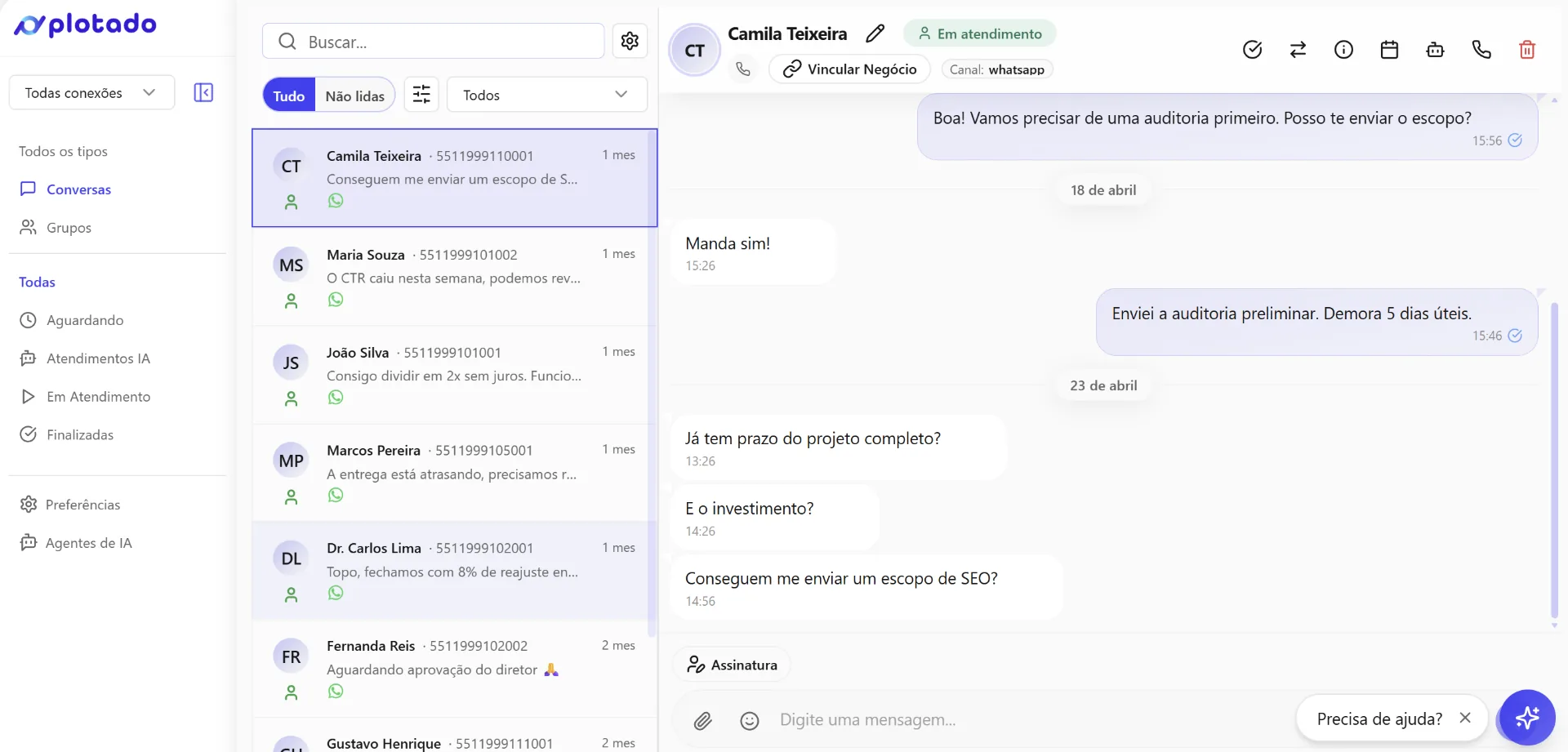Close the 'Precisa de ajuda?' popup
The height and width of the screenshot is (752, 1568).
tap(1465, 718)
